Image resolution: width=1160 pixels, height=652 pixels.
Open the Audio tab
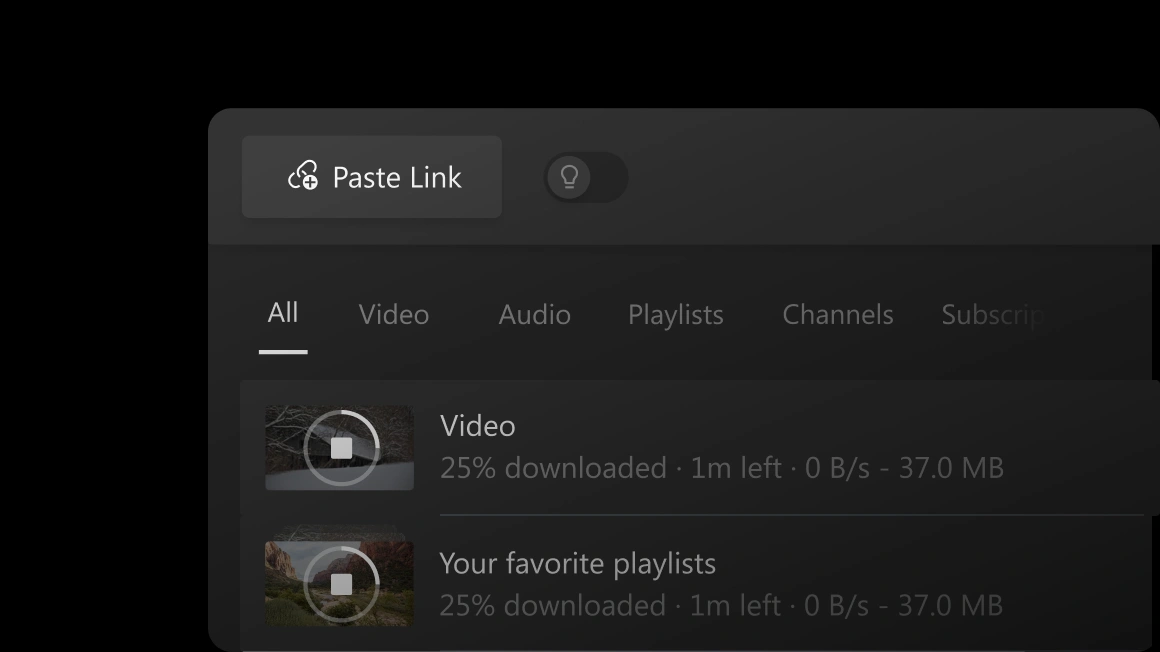point(534,315)
